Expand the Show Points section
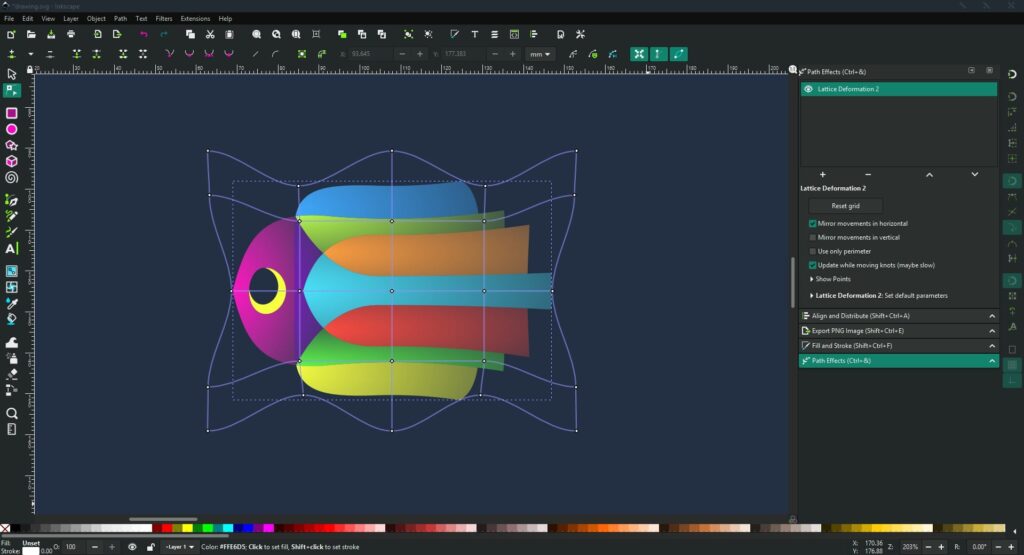This screenshot has height=555, width=1024. pyautogui.click(x=835, y=279)
